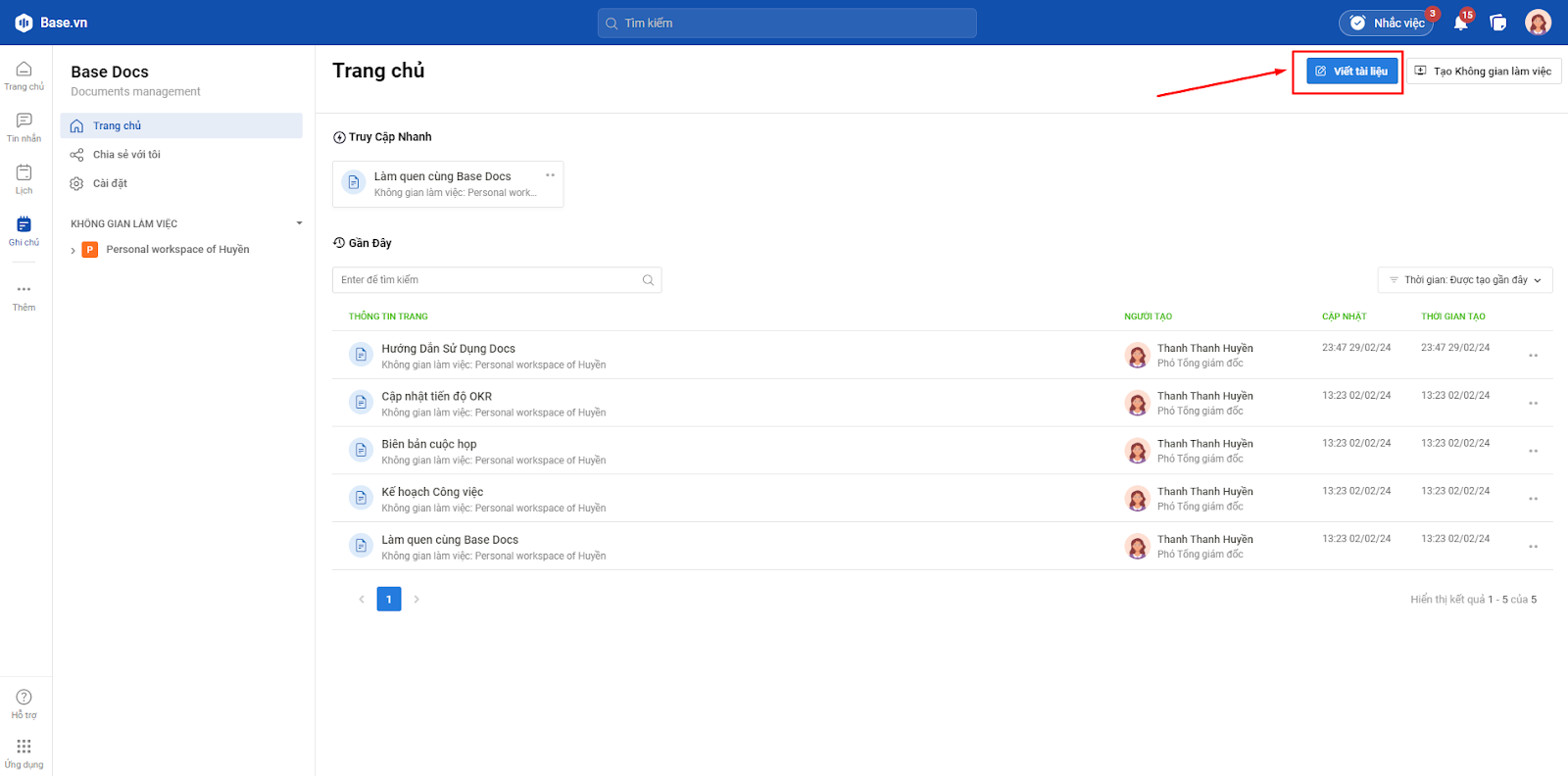
Task: Open options dots for Hướng Dẫn Sử Dụng Docs
Action: [1533, 356]
